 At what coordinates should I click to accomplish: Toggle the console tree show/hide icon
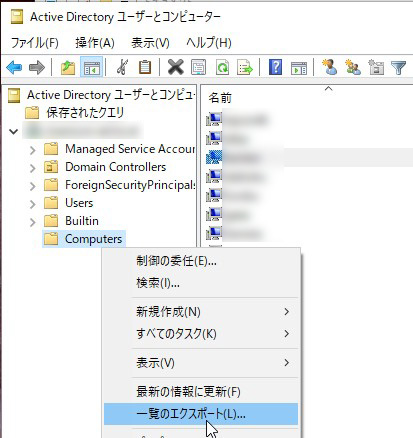click(x=91, y=67)
